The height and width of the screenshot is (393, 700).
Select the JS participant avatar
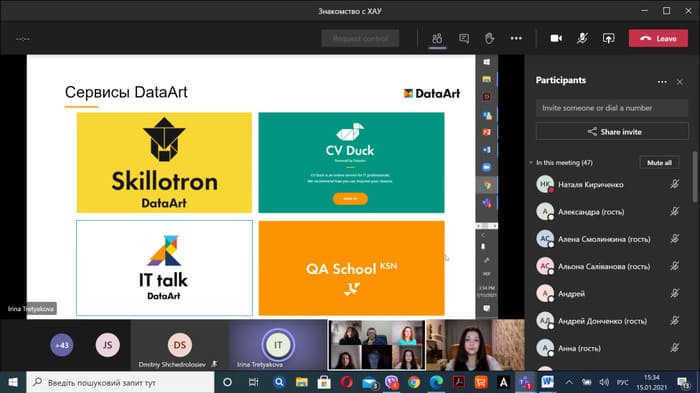click(x=108, y=345)
